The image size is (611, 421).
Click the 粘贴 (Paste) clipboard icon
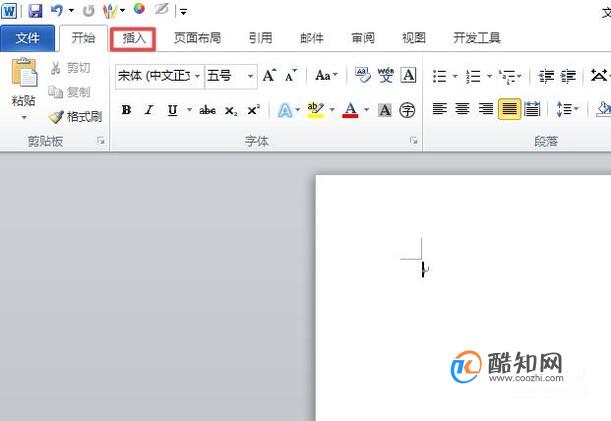pos(24,73)
